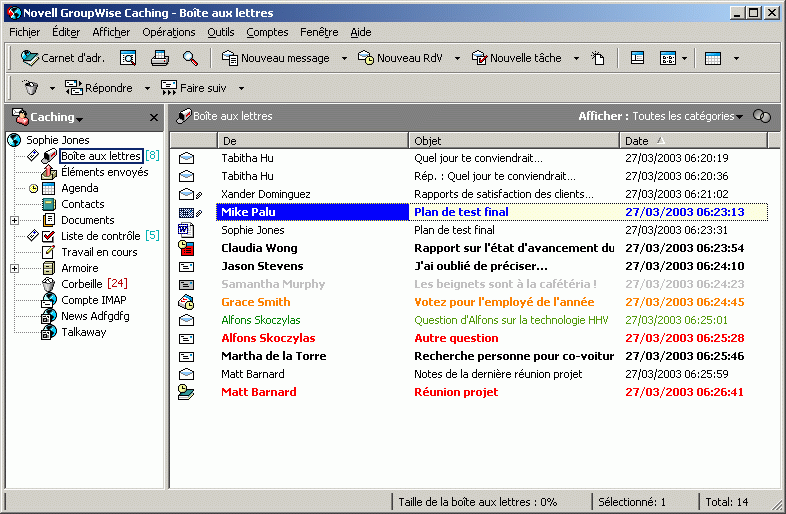Open the Nouvelle tâche dropdown arrow
Screen dimensions: 786x514
[x=576, y=59]
